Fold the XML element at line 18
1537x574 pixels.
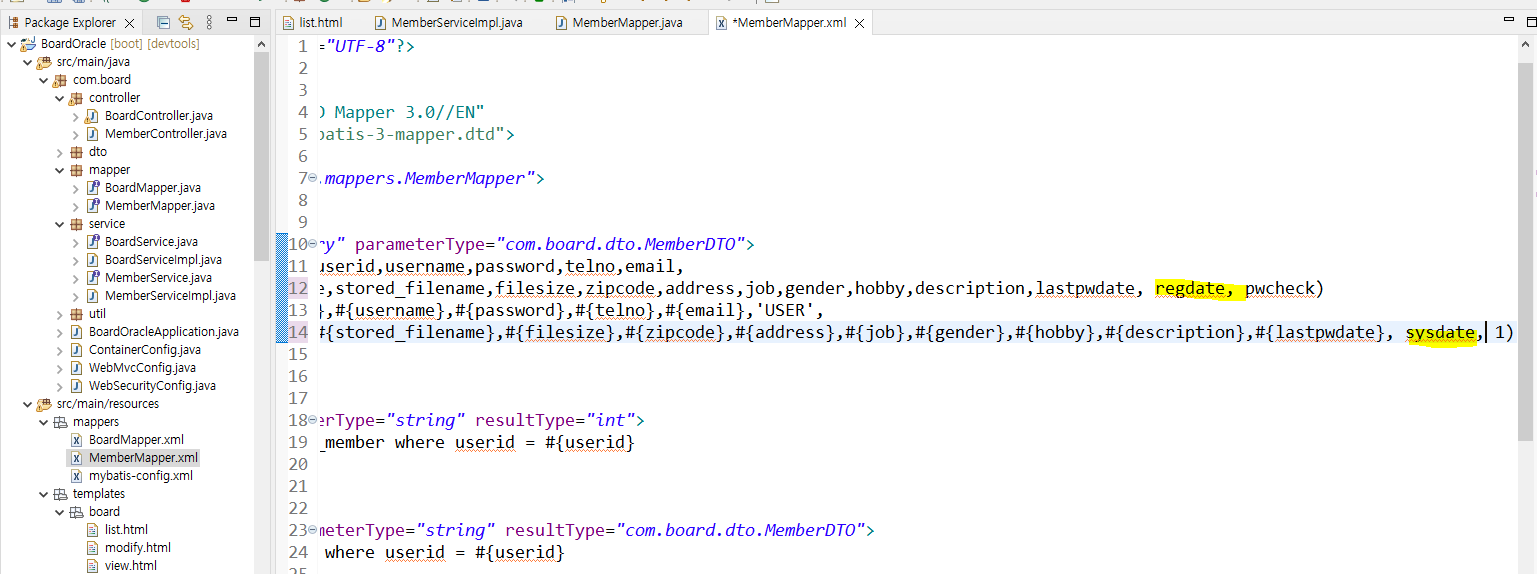click(314, 420)
